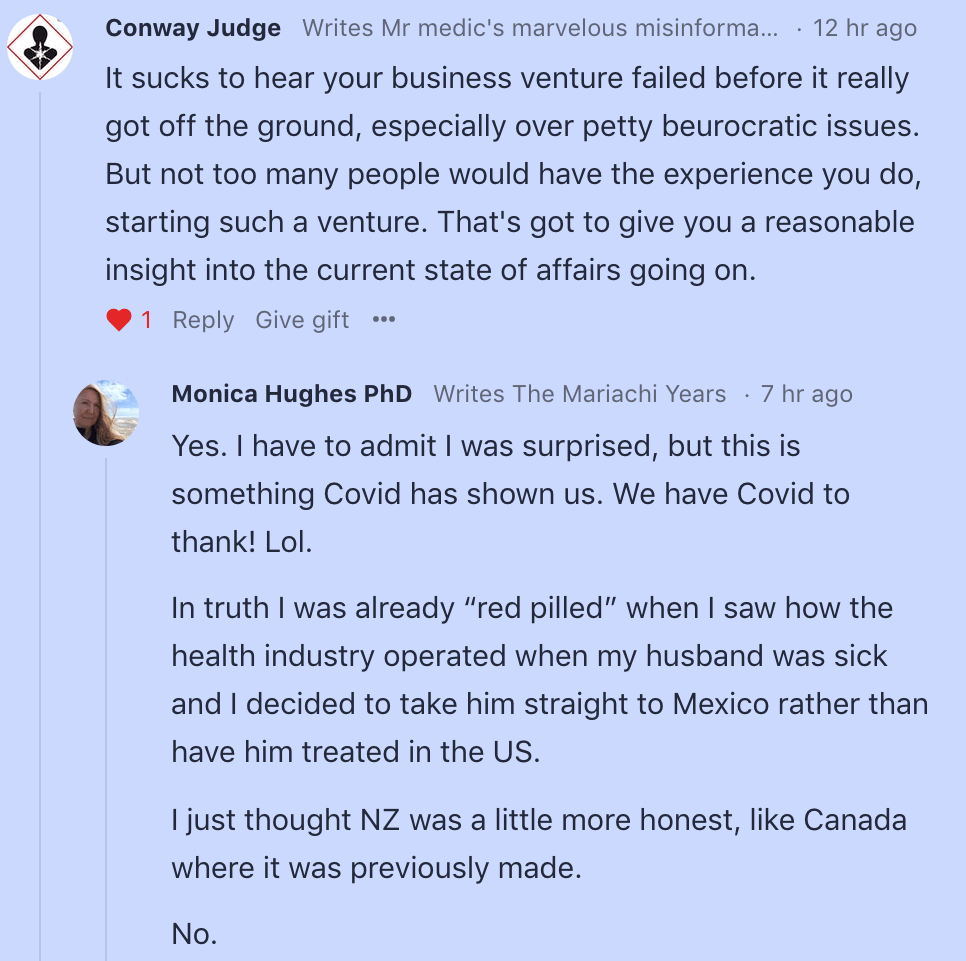
Task: Reply to Conway Judge's comment
Action: click(x=203, y=320)
